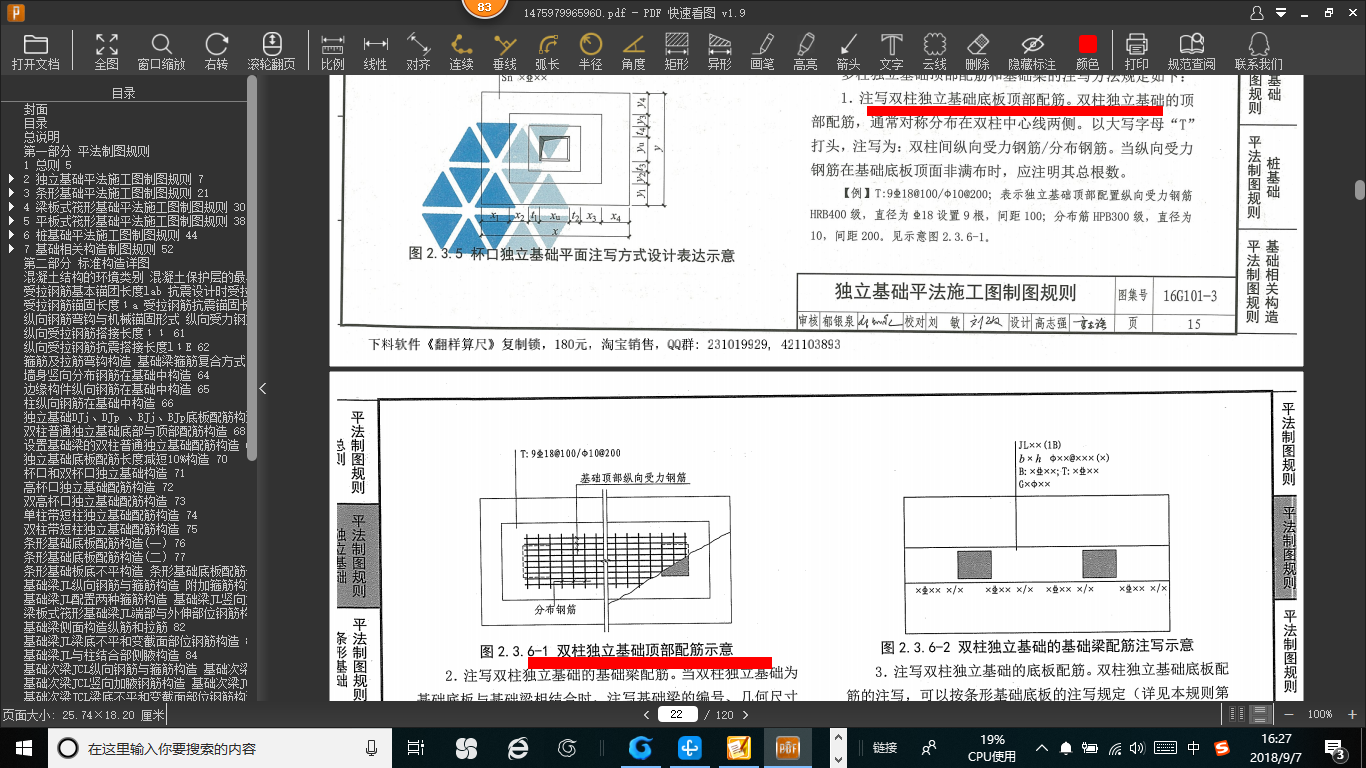Click the 打印 print icon
Image resolution: width=1366 pixels, height=768 pixels.
1137,51
